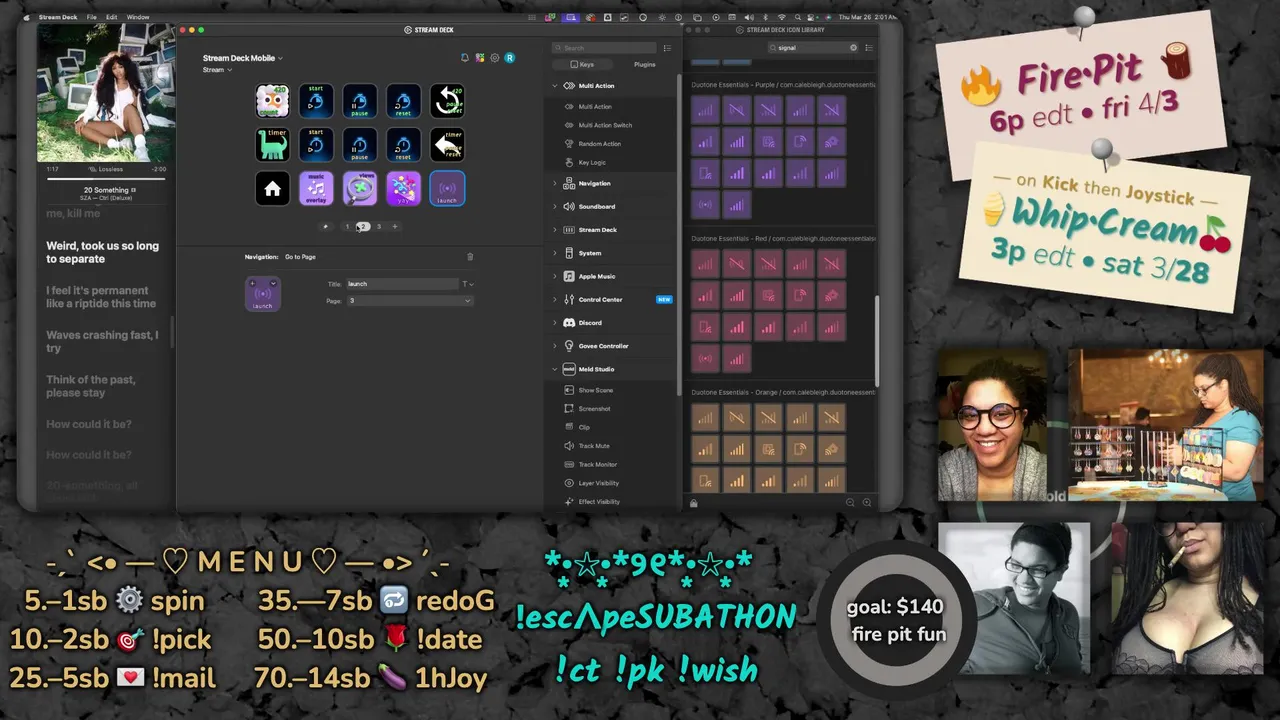
Task: Go to page 1 of the deck
Action: pyautogui.click(x=347, y=227)
